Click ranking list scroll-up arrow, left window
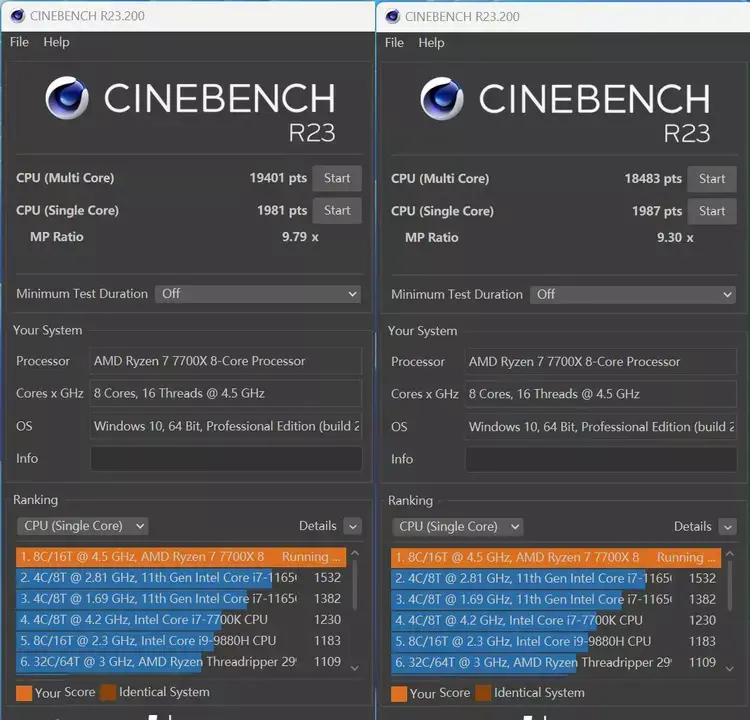This screenshot has width=750, height=720. click(354, 553)
